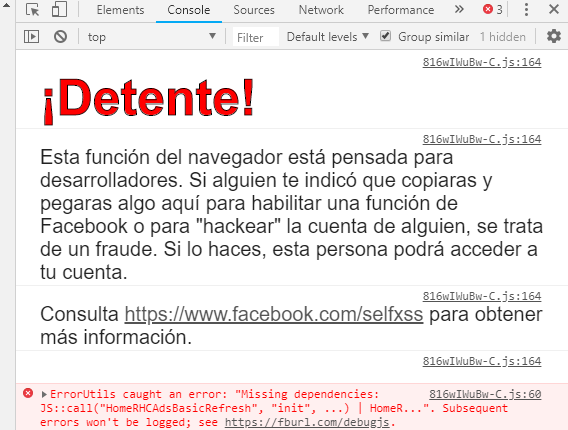
Task: Open source link above Esta función paragraph
Action: 482,139
